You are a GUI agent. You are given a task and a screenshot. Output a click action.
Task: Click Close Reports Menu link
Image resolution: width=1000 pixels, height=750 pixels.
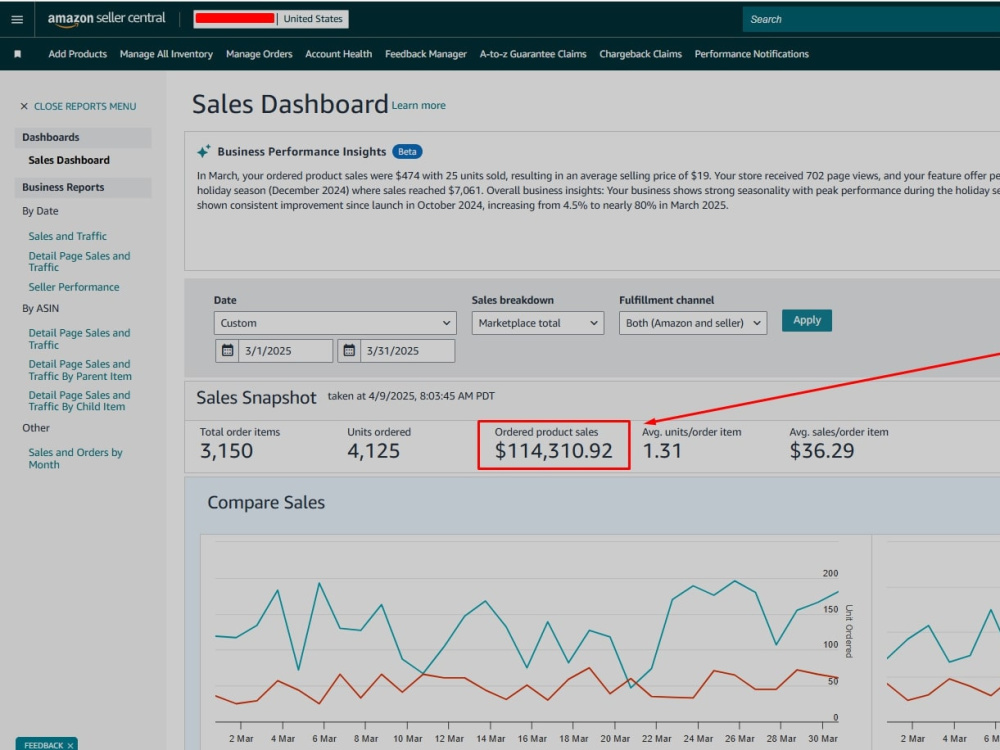point(85,107)
